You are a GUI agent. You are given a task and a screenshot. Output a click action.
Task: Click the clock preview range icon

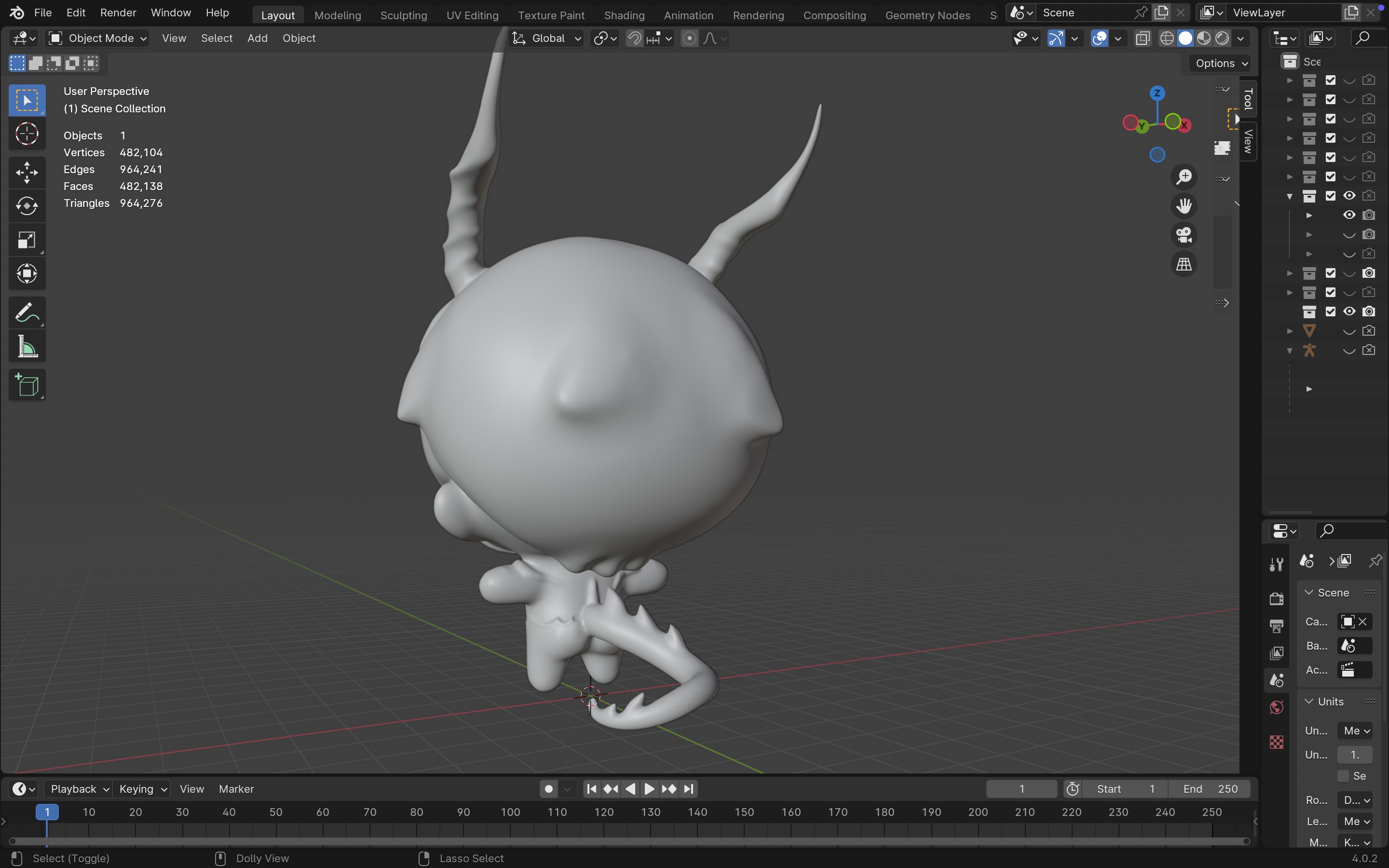(1073, 789)
